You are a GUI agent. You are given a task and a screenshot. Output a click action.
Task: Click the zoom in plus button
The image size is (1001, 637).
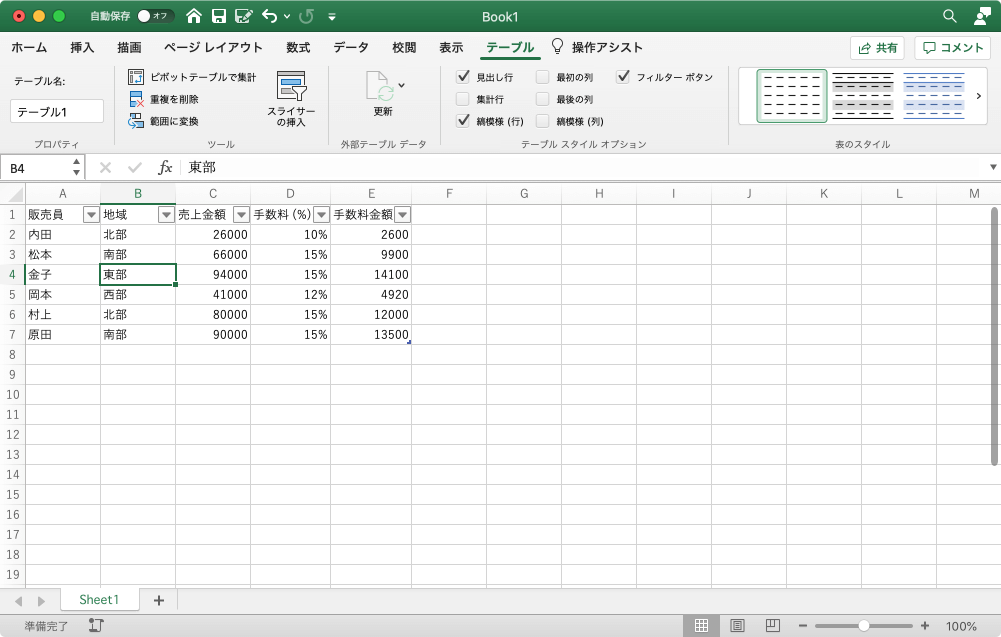click(x=924, y=626)
